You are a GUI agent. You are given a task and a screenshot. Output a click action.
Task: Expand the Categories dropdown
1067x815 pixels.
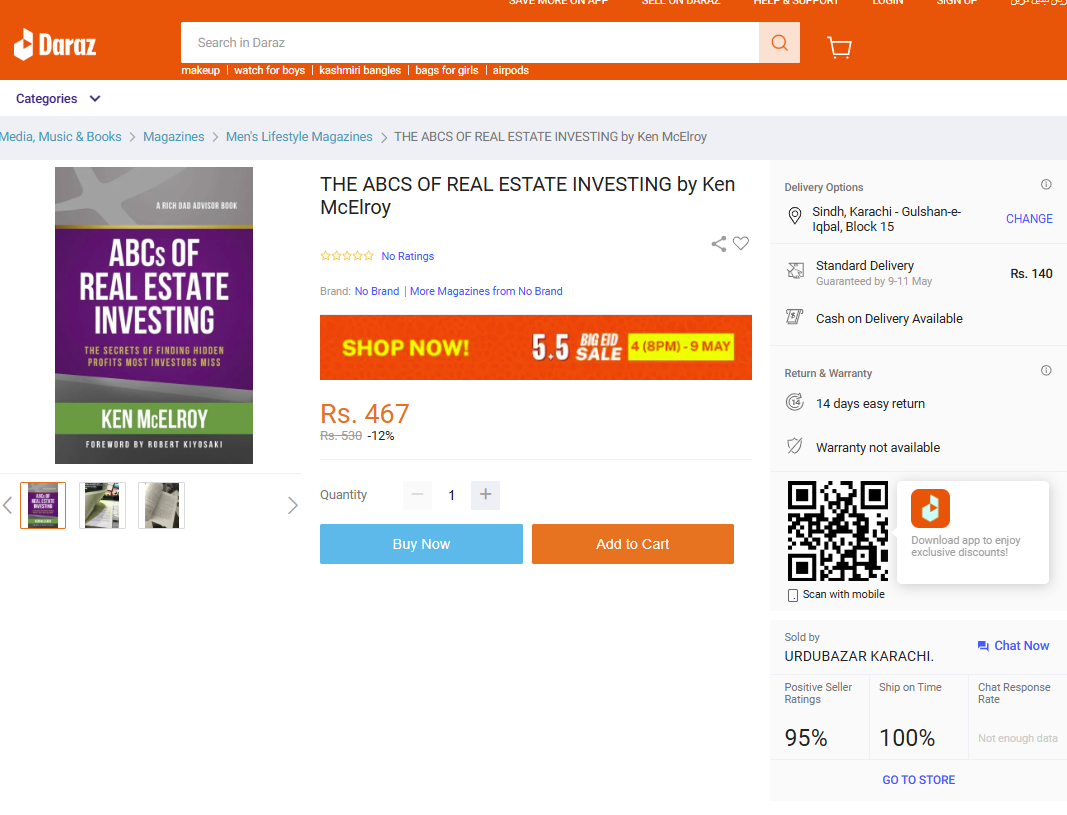(x=58, y=99)
